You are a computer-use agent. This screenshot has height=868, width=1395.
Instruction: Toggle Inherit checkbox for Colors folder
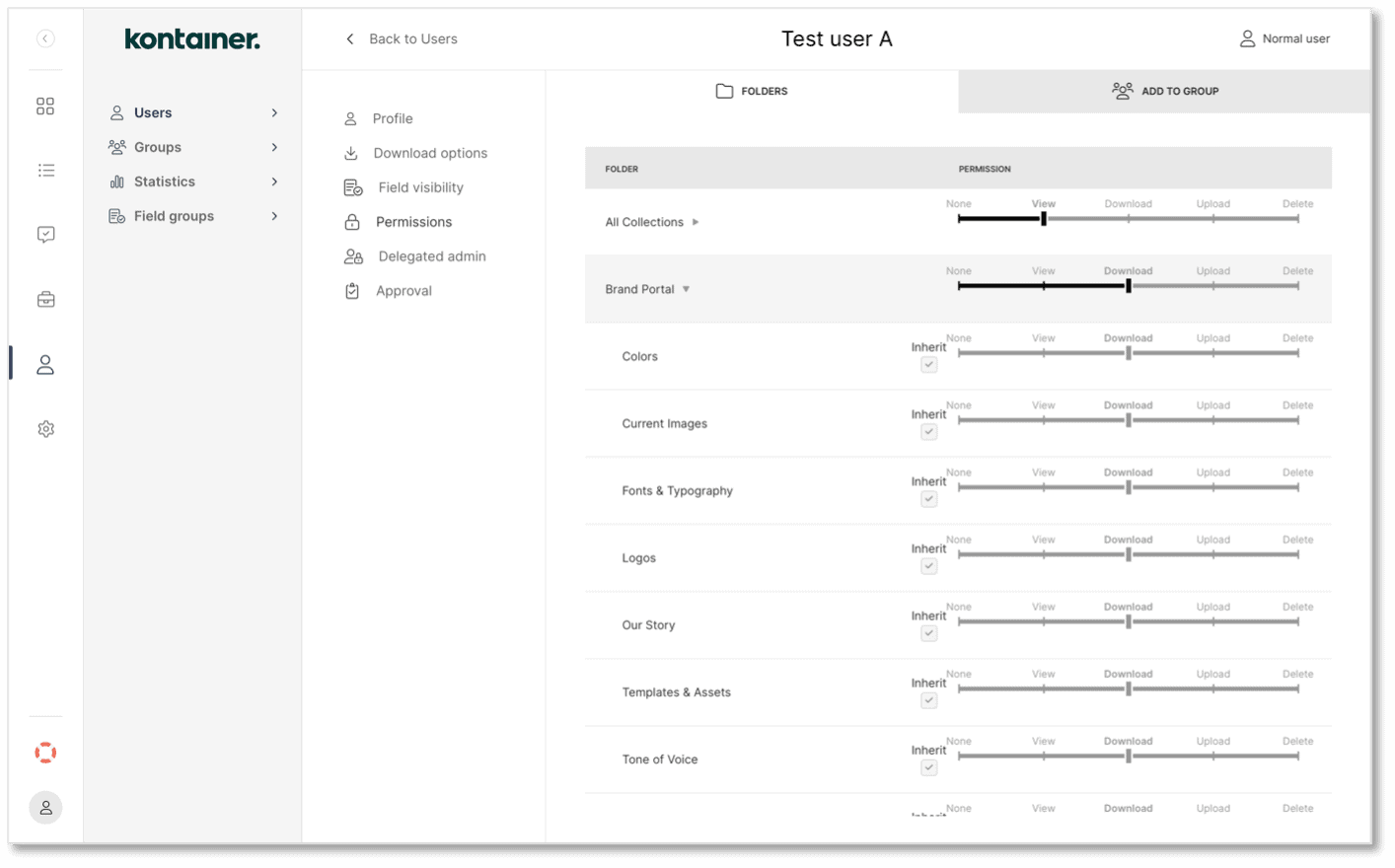928,364
